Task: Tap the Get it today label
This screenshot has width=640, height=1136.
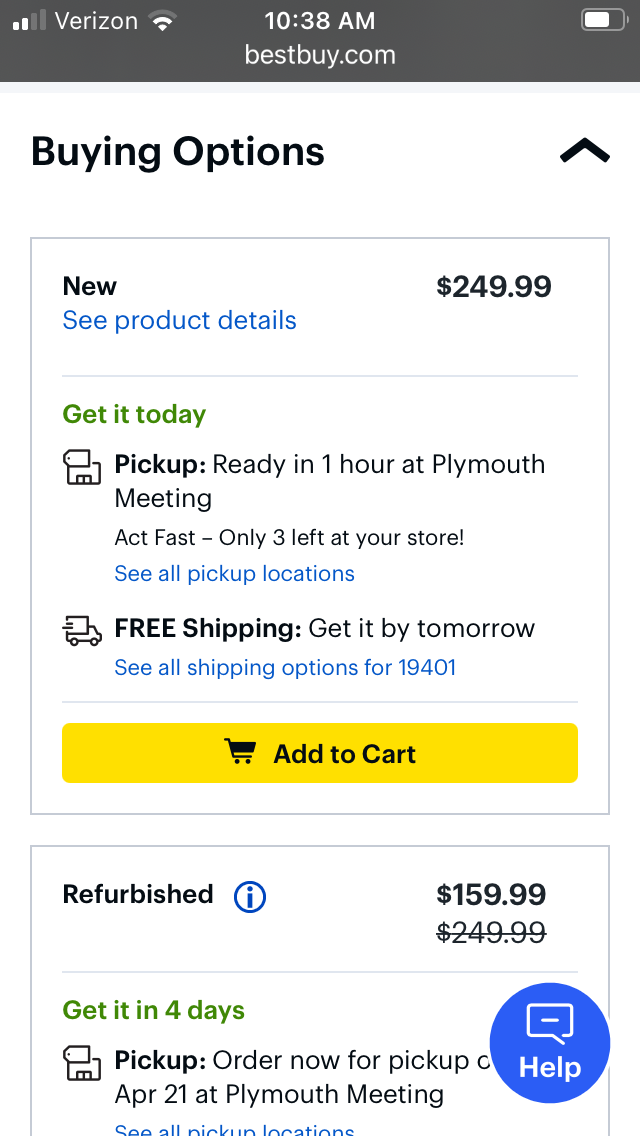Action: point(134,414)
